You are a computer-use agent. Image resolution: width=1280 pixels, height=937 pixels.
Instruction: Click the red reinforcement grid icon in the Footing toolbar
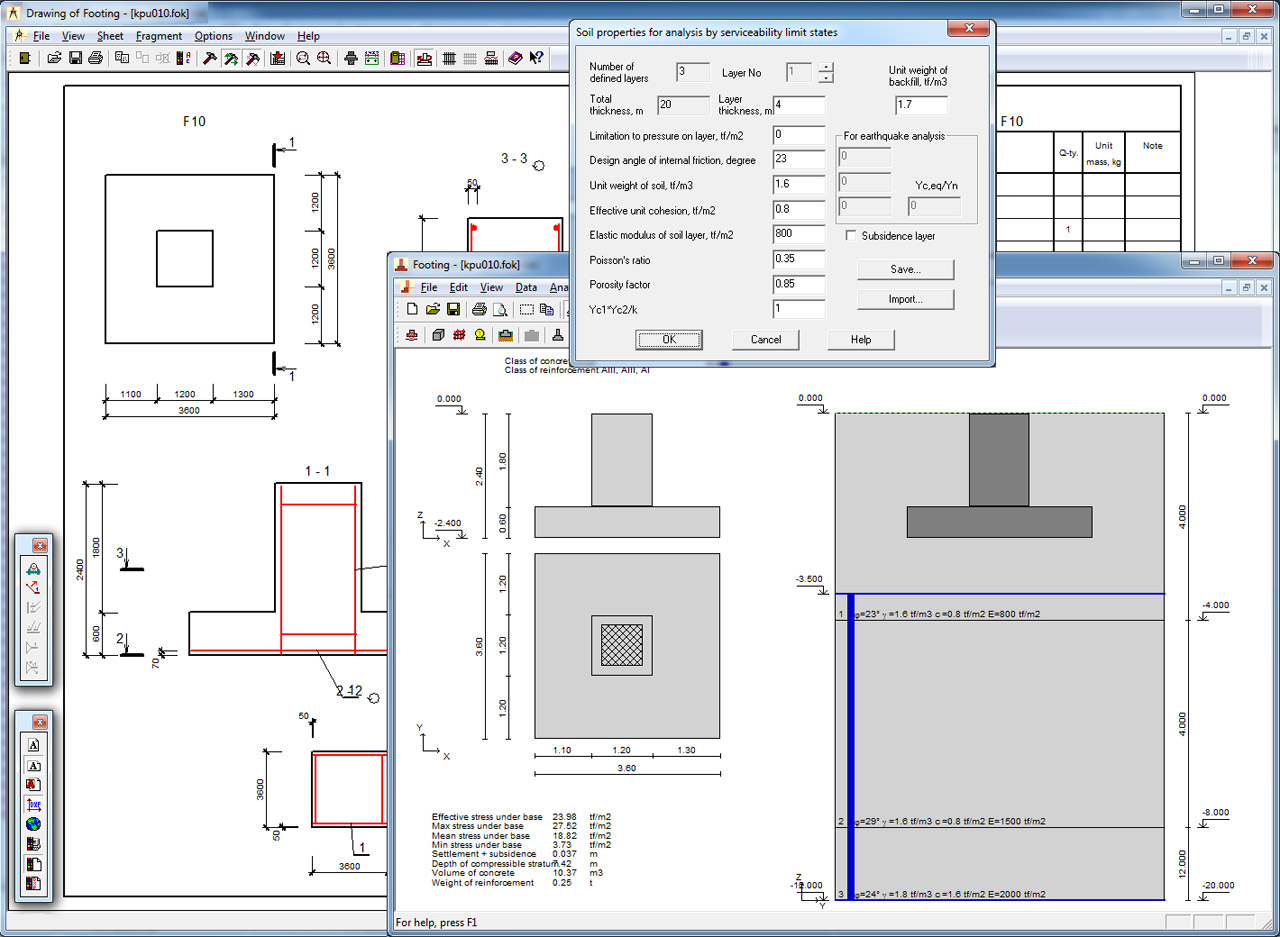pyautogui.click(x=459, y=335)
